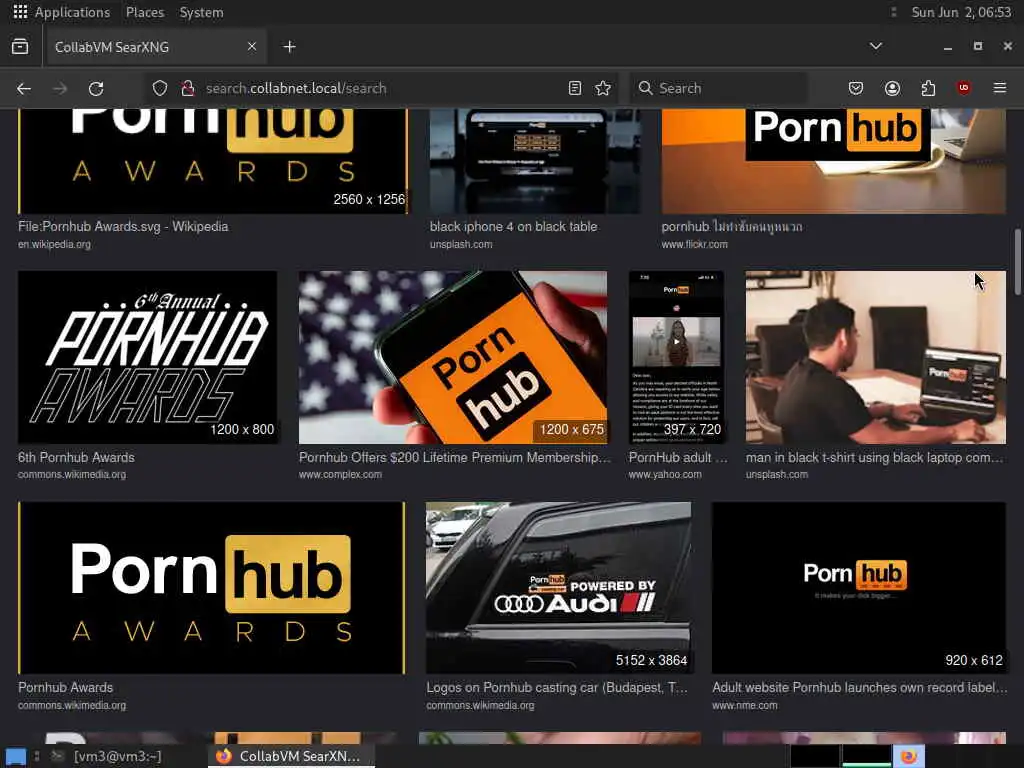Reload the current page
The image size is (1024, 768).
[x=96, y=88]
